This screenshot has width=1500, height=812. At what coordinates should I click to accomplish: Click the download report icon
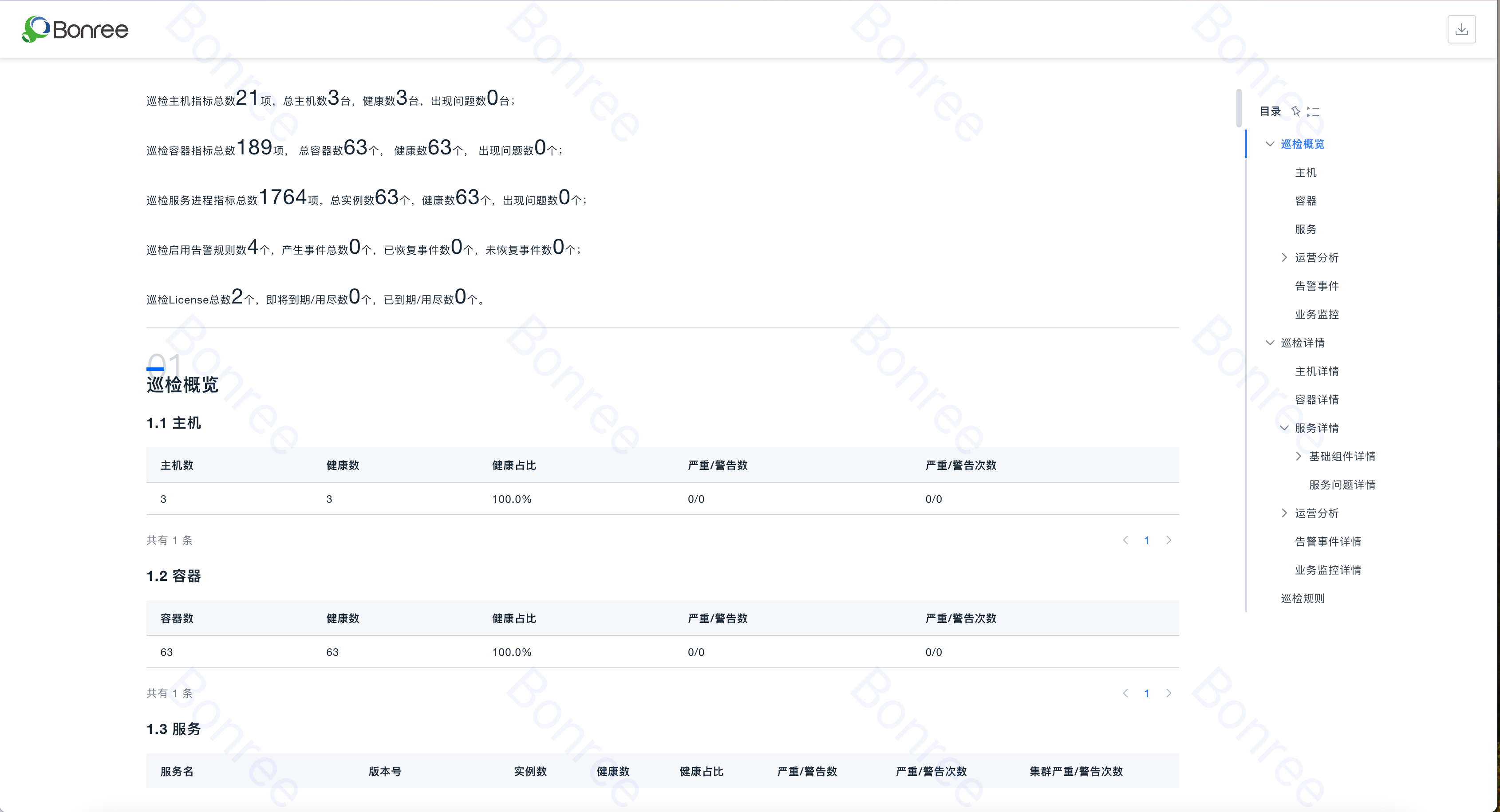[1461, 30]
